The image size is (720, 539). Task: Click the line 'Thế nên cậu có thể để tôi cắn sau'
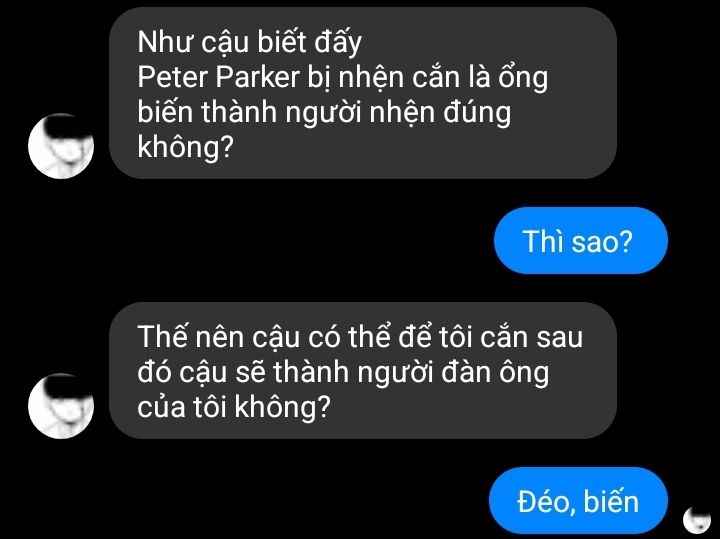pyautogui.click(x=360, y=337)
